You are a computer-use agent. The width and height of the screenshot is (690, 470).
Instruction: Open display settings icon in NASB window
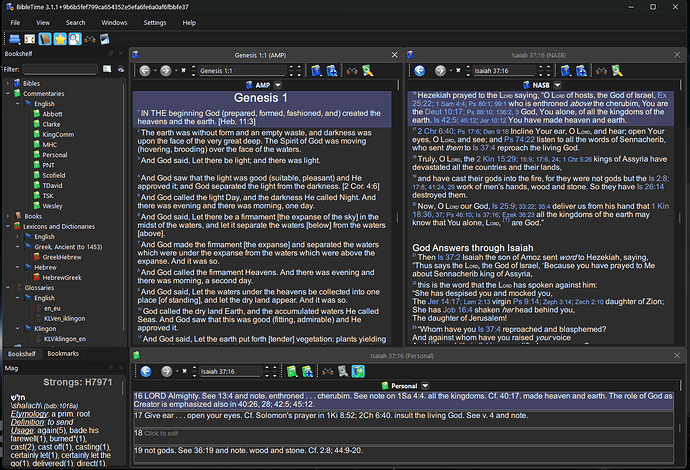pos(617,70)
